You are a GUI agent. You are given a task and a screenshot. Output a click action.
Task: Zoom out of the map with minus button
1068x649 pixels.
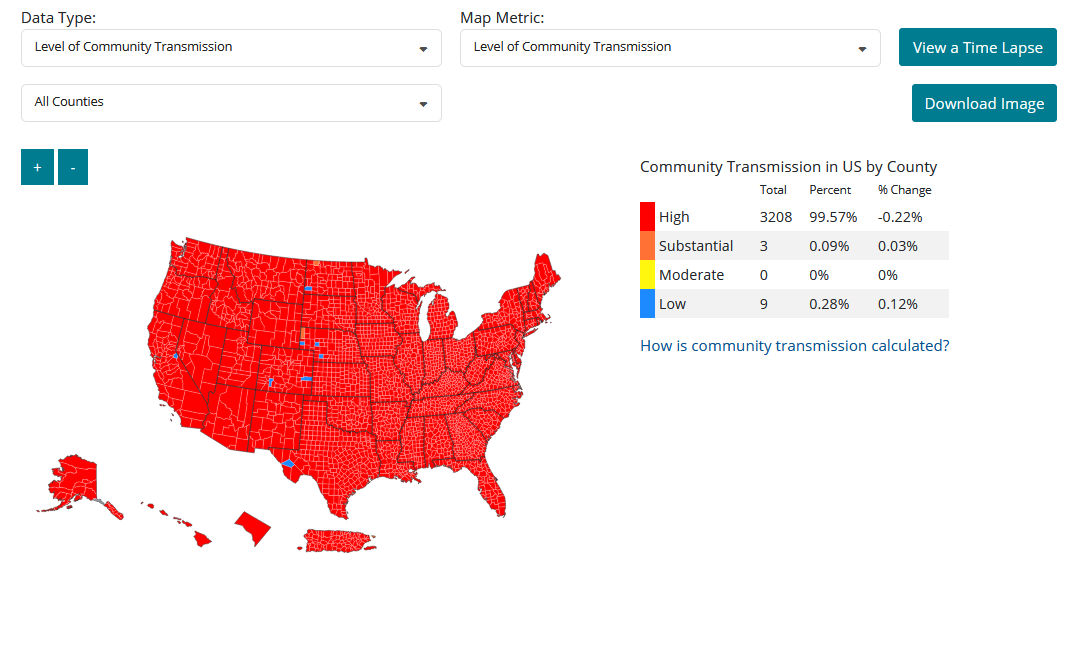coord(73,167)
